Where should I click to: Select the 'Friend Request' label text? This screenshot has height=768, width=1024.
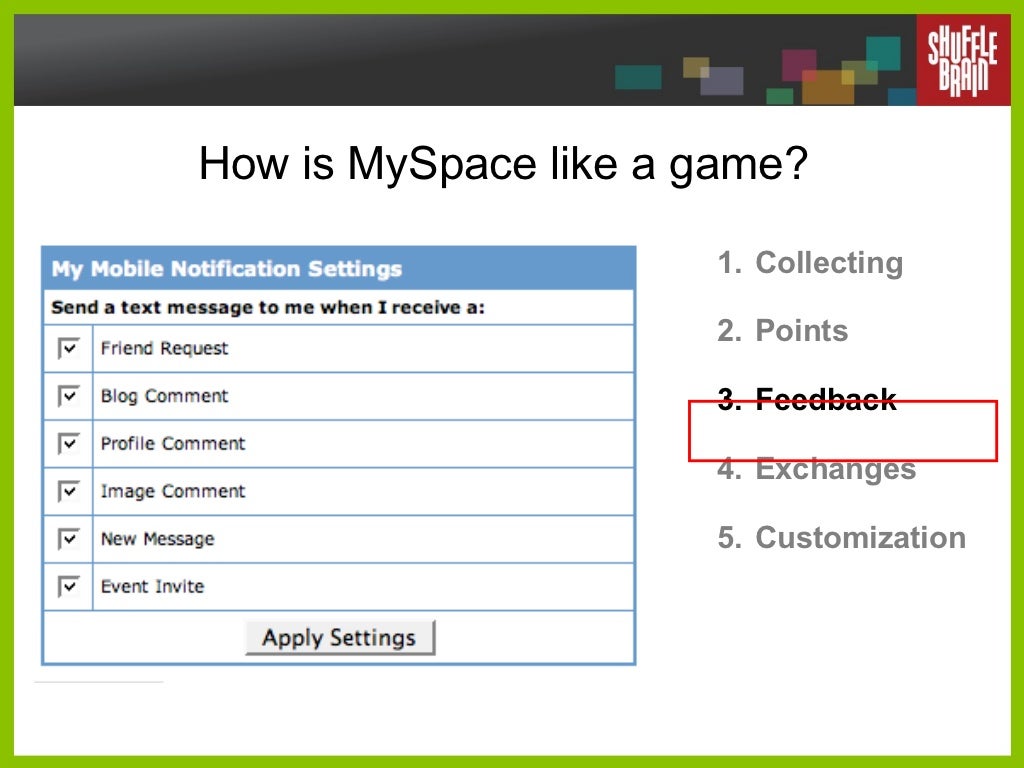[x=164, y=348]
